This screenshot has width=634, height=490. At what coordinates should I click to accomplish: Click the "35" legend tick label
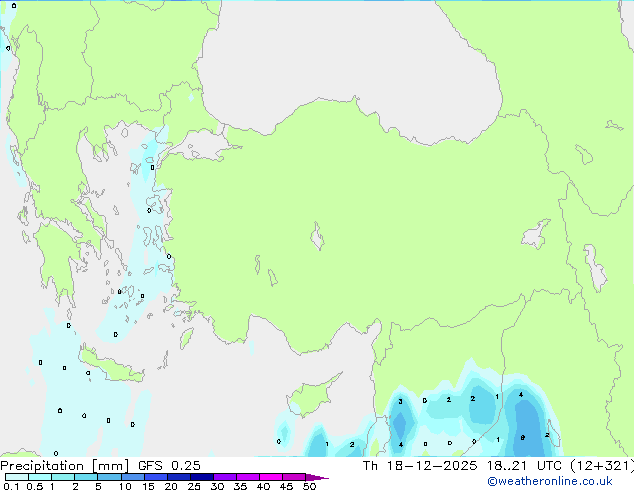tap(240, 486)
